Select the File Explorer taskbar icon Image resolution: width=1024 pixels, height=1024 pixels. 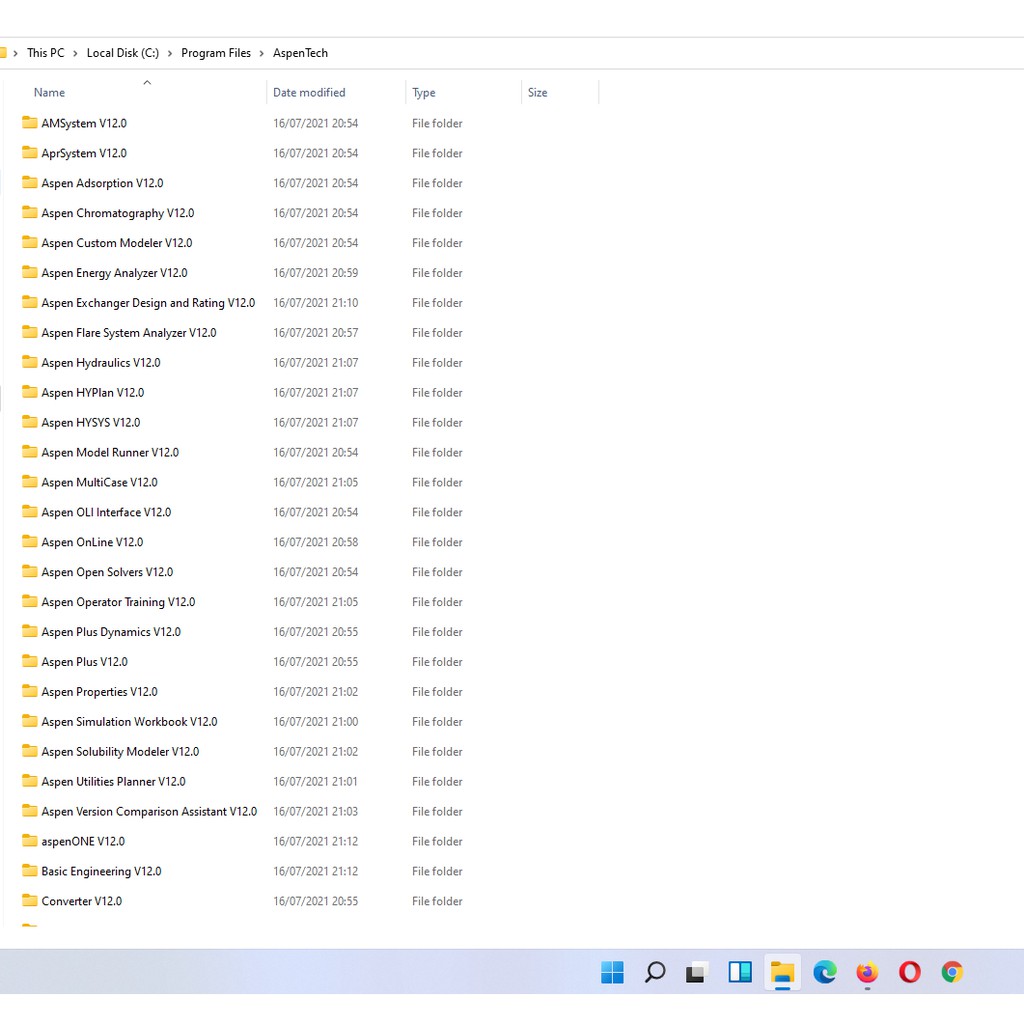tap(782, 972)
